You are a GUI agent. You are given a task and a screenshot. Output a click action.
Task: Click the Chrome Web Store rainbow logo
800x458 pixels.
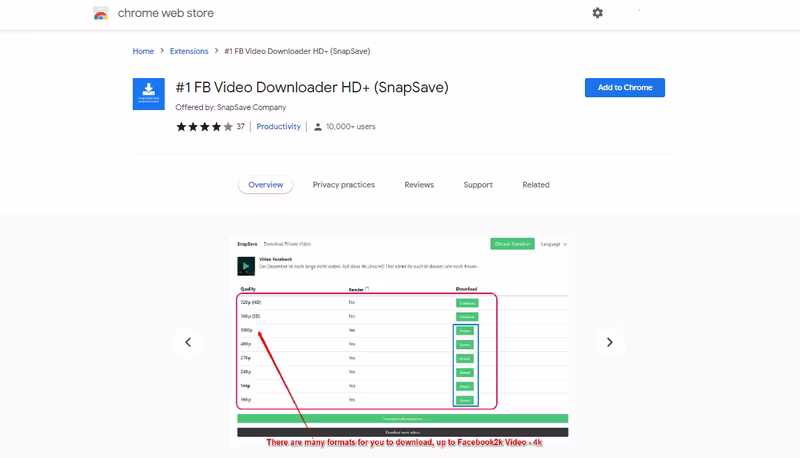point(101,13)
